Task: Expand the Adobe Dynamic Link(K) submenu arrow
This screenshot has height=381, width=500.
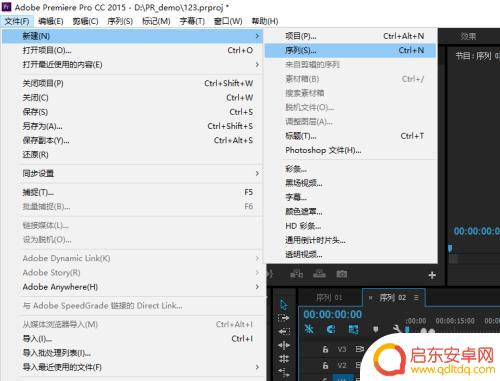Action: pyautogui.click(x=257, y=258)
